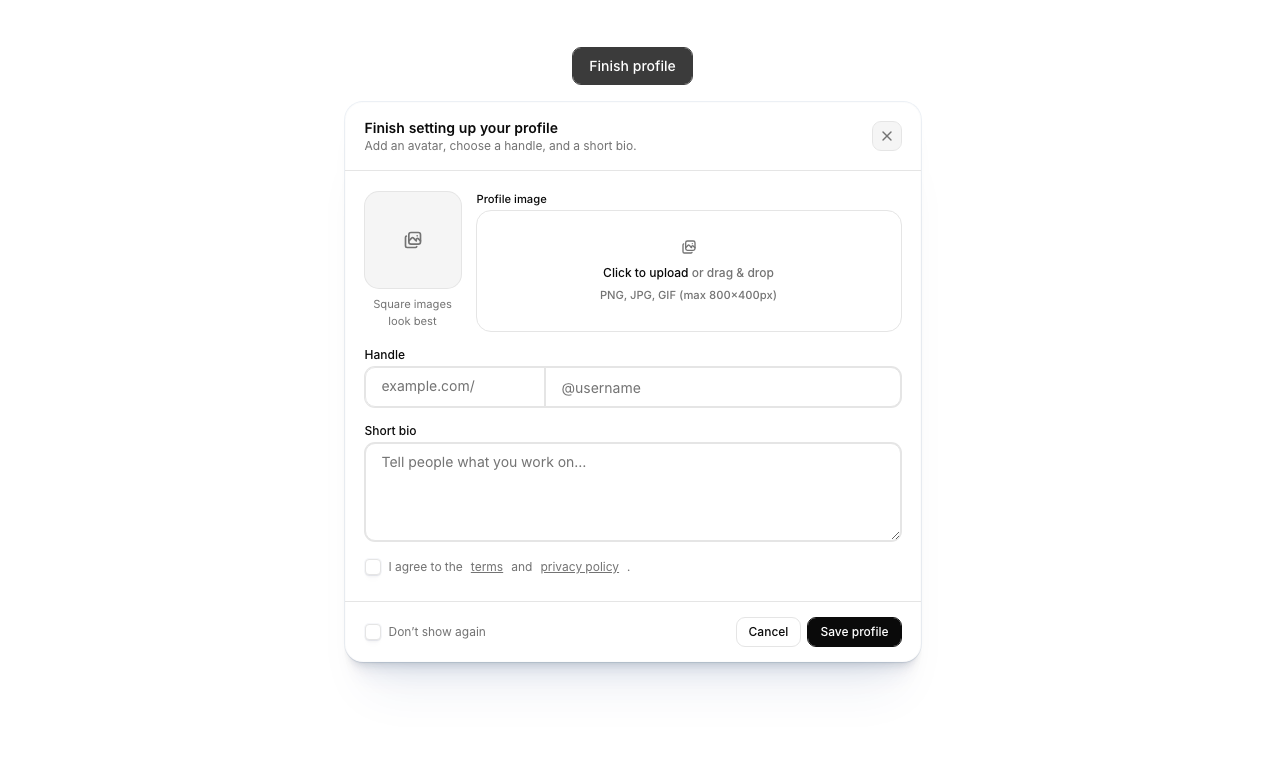Click the "Short bio" field label

(390, 431)
